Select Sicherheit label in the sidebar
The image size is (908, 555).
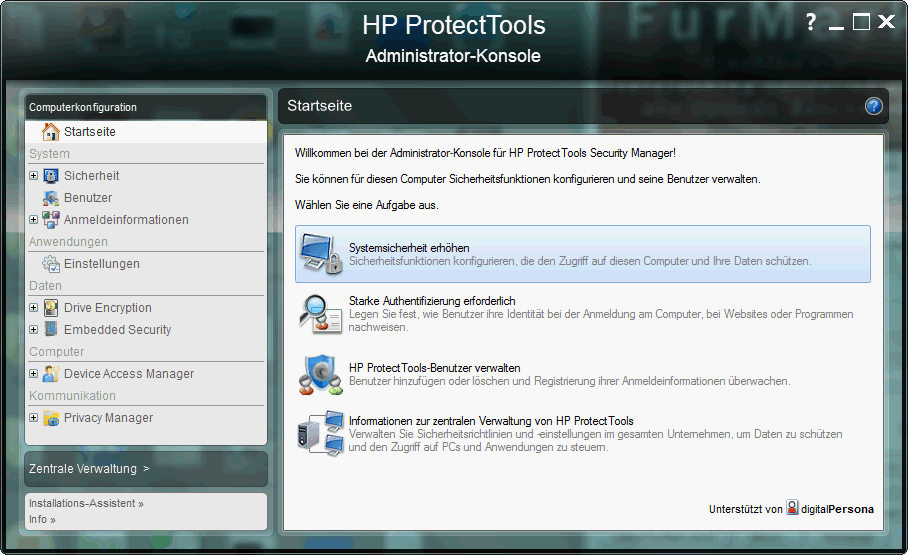pos(91,176)
